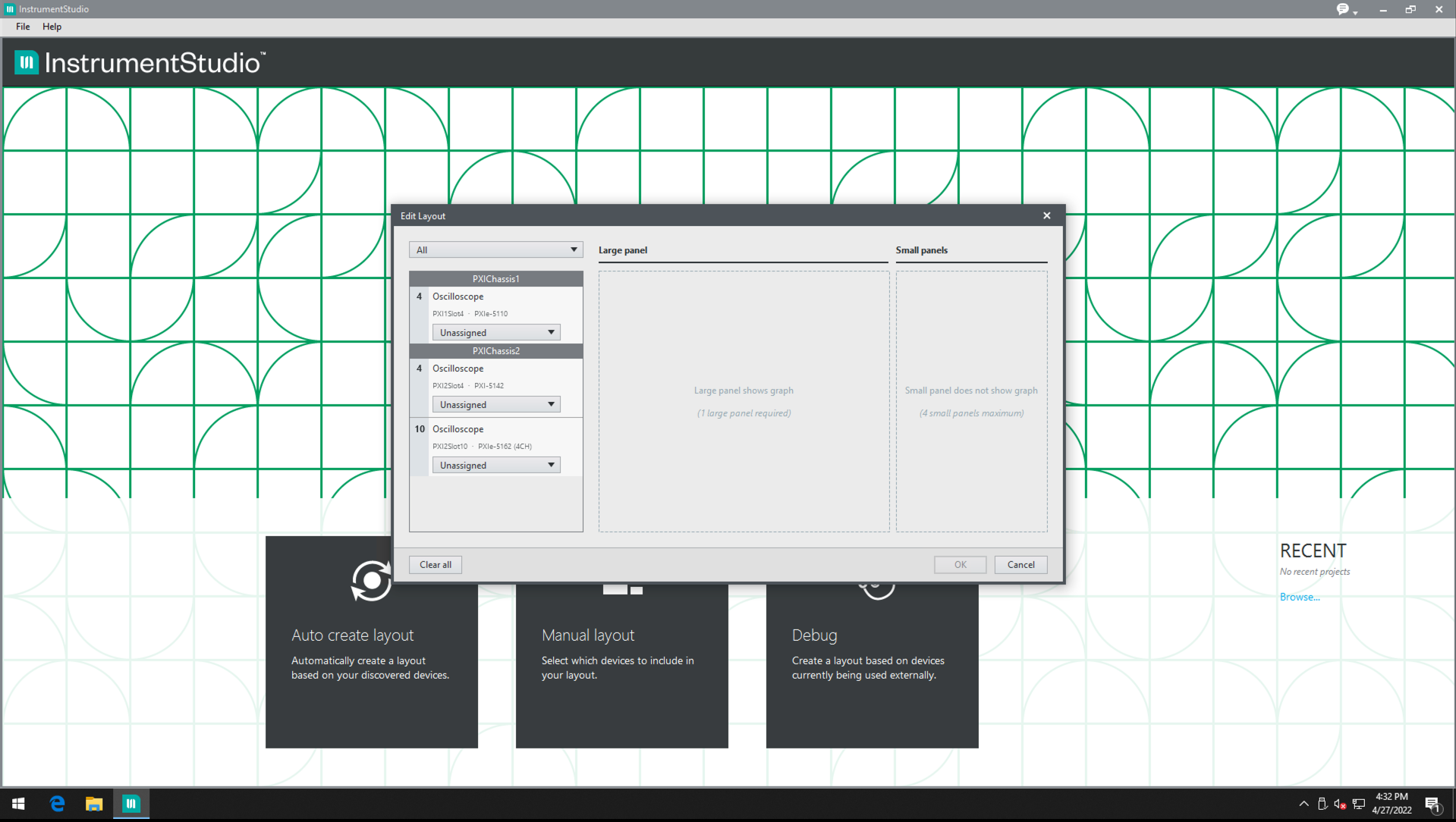Cancel the Edit Layout dialog
Image resolution: width=1456 pixels, height=822 pixels.
(x=1020, y=565)
